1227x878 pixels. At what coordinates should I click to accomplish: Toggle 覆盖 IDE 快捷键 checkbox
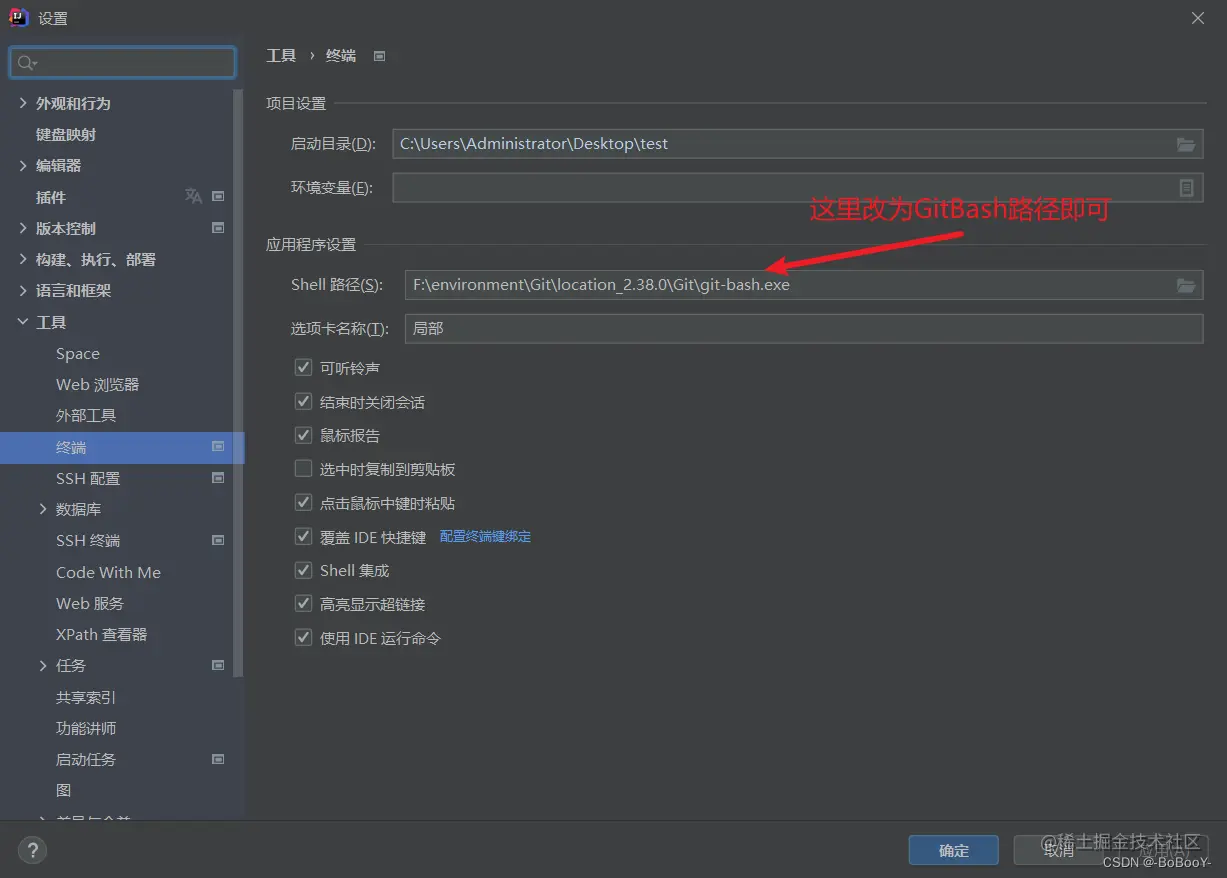[x=304, y=537]
